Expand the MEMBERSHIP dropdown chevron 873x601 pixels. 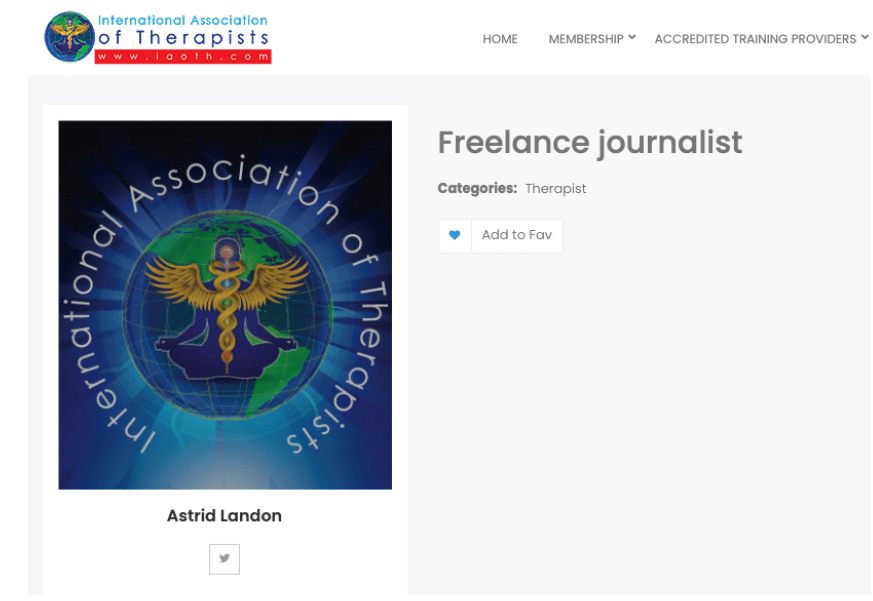click(632, 37)
